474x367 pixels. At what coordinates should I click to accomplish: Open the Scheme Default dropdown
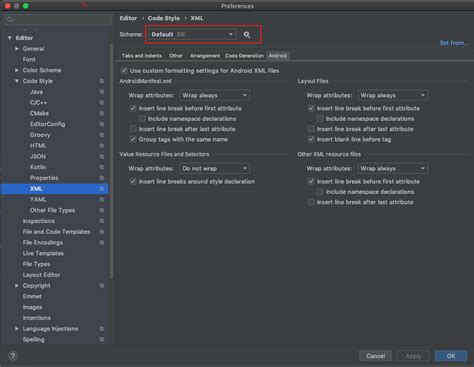[x=192, y=34]
